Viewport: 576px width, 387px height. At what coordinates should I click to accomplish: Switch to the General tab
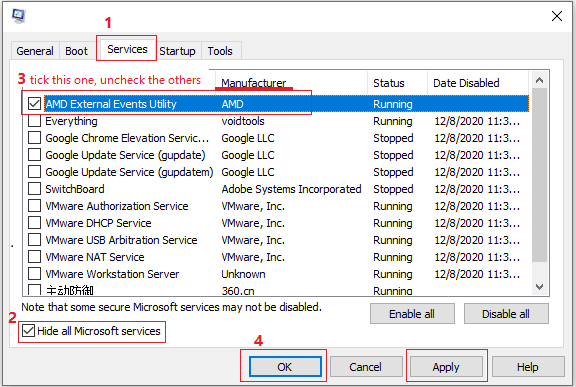35,51
